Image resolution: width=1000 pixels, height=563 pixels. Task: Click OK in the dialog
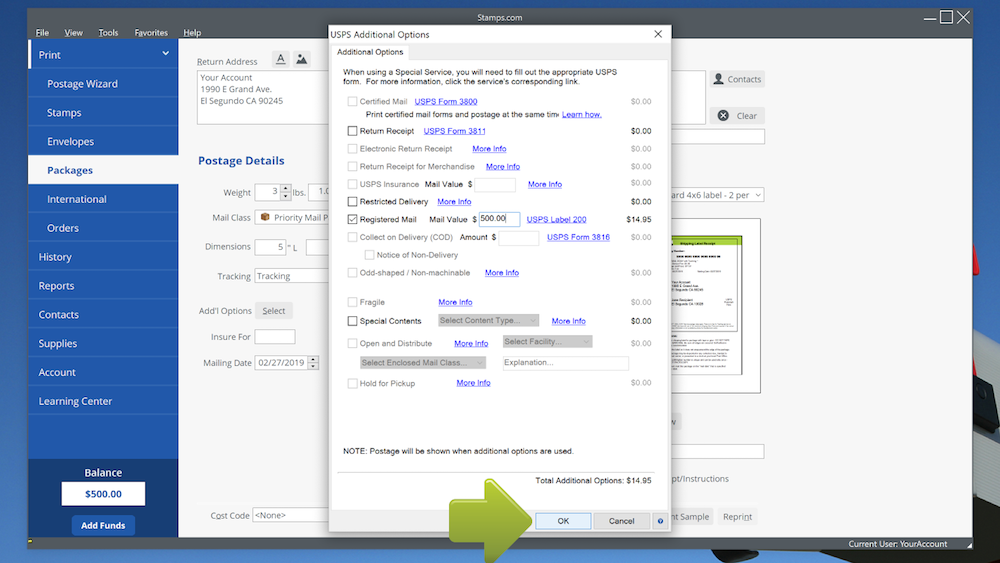click(x=563, y=521)
